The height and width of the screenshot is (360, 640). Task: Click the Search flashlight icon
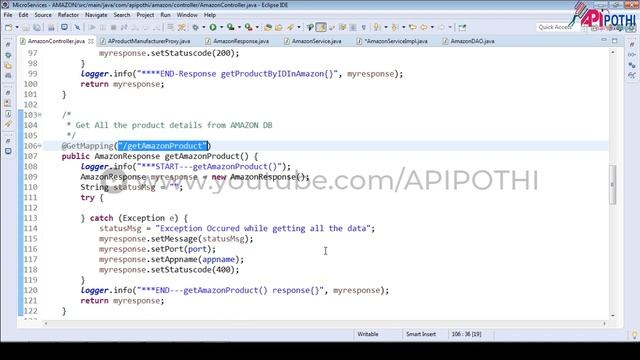[291, 27]
